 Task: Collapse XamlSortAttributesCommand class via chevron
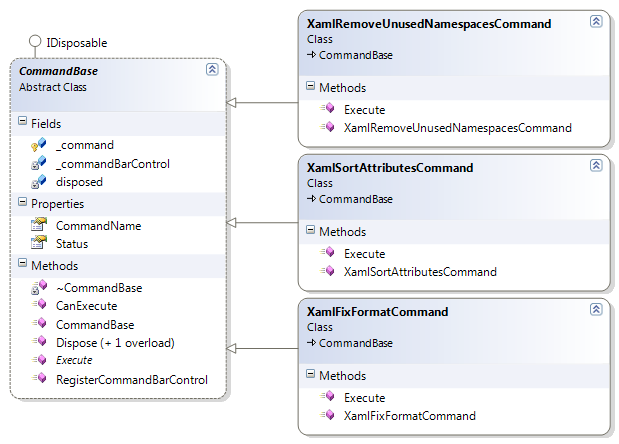(596, 165)
